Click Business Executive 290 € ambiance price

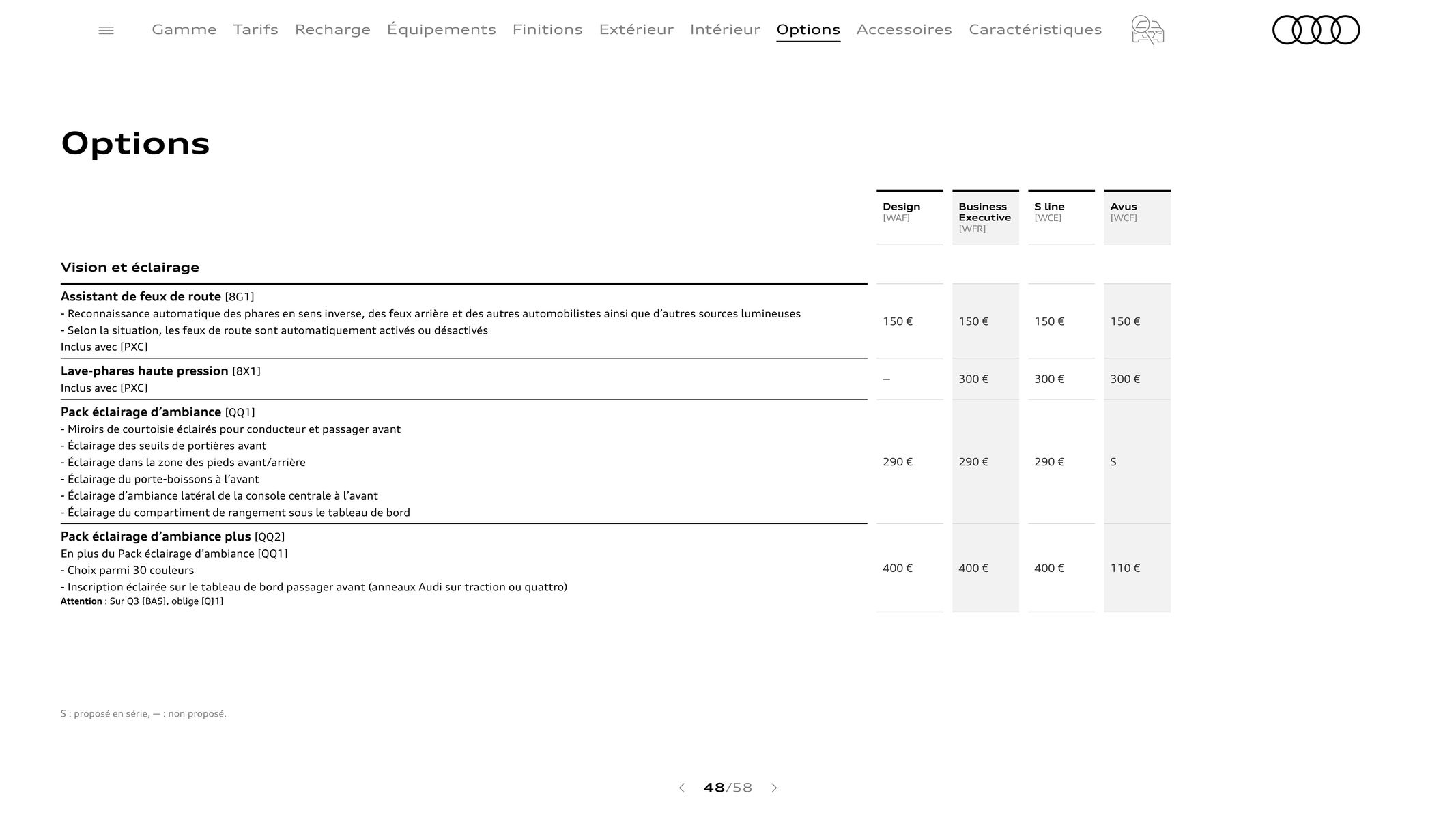pyautogui.click(x=973, y=462)
